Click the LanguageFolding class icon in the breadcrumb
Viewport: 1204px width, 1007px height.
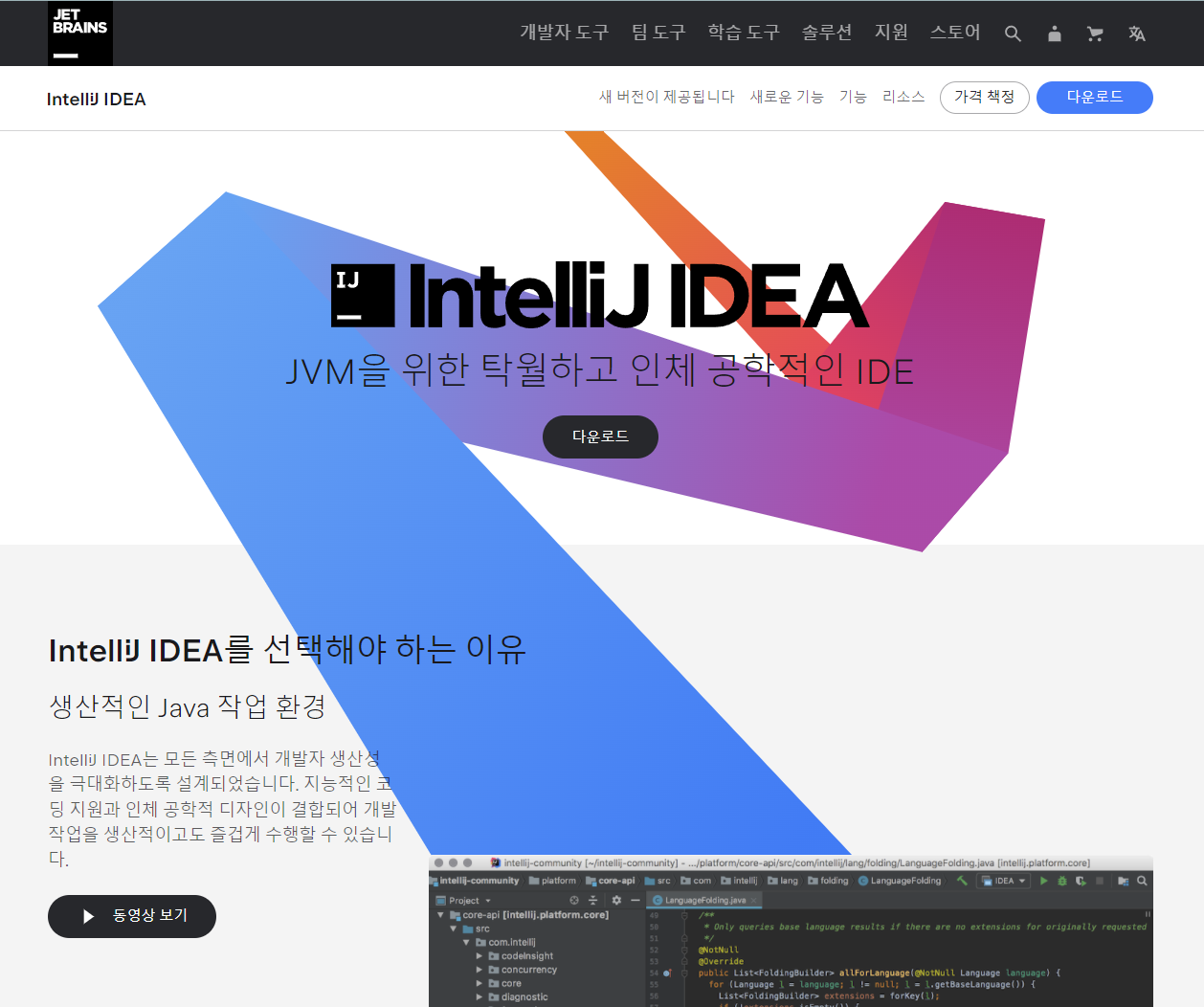click(863, 881)
